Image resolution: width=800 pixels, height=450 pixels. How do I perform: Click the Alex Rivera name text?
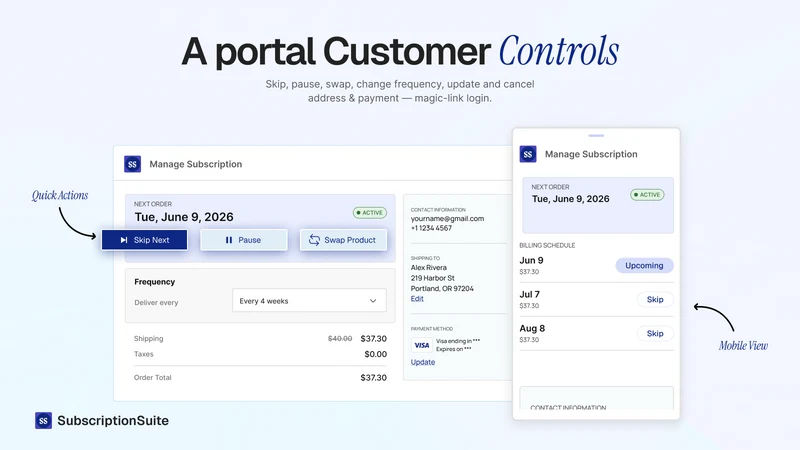point(429,267)
